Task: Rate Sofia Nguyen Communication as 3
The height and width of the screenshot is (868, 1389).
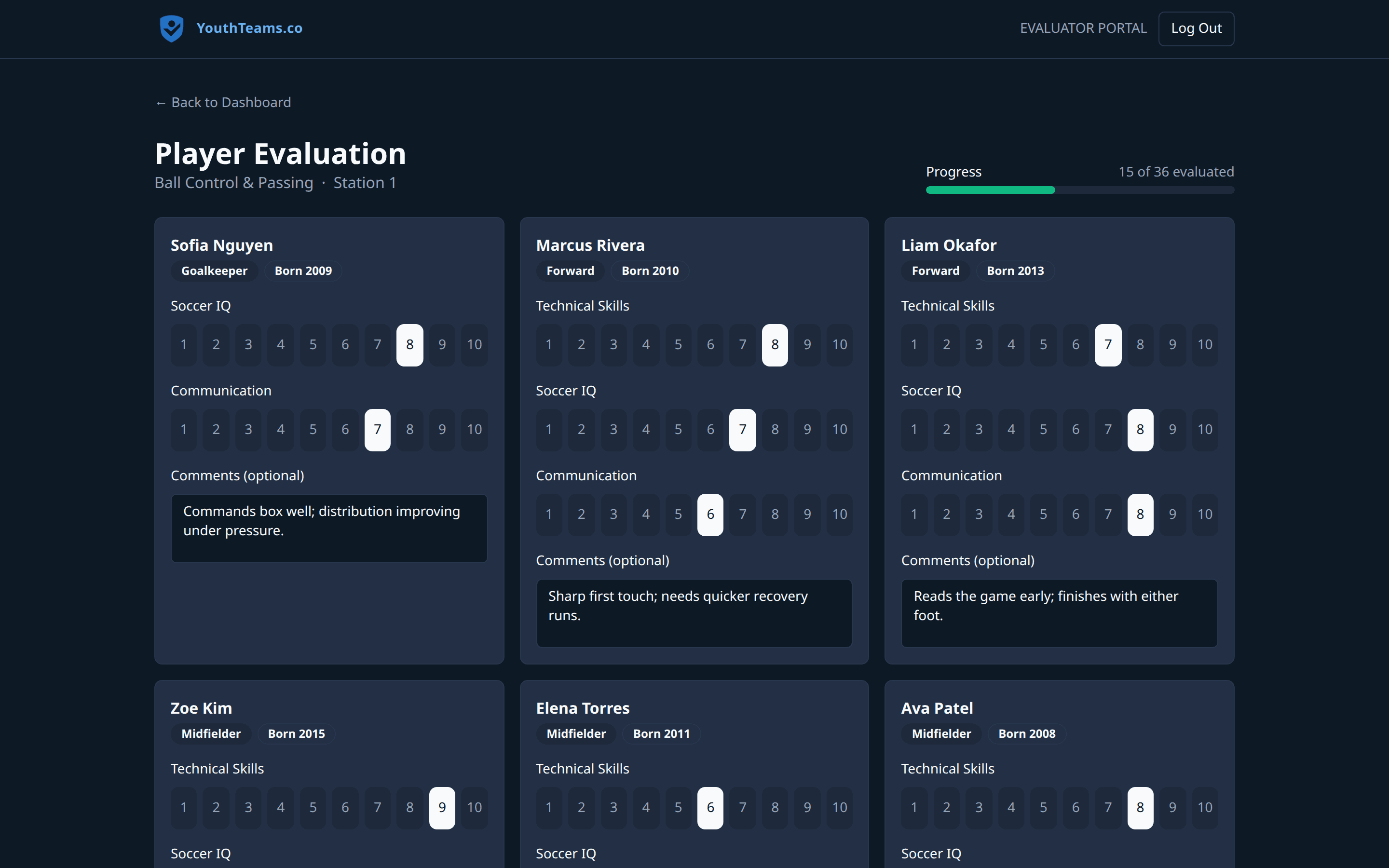Action: 248,430
